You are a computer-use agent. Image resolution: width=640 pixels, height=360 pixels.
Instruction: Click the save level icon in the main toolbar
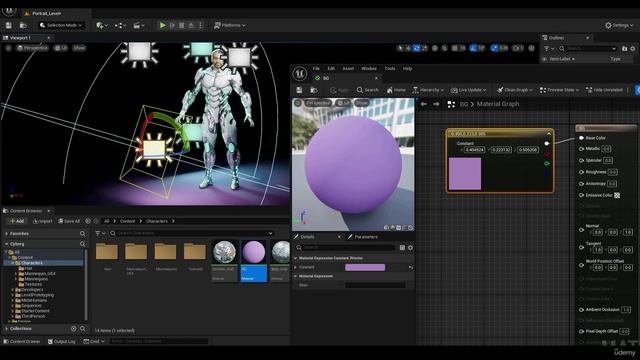tap(9, 25)
